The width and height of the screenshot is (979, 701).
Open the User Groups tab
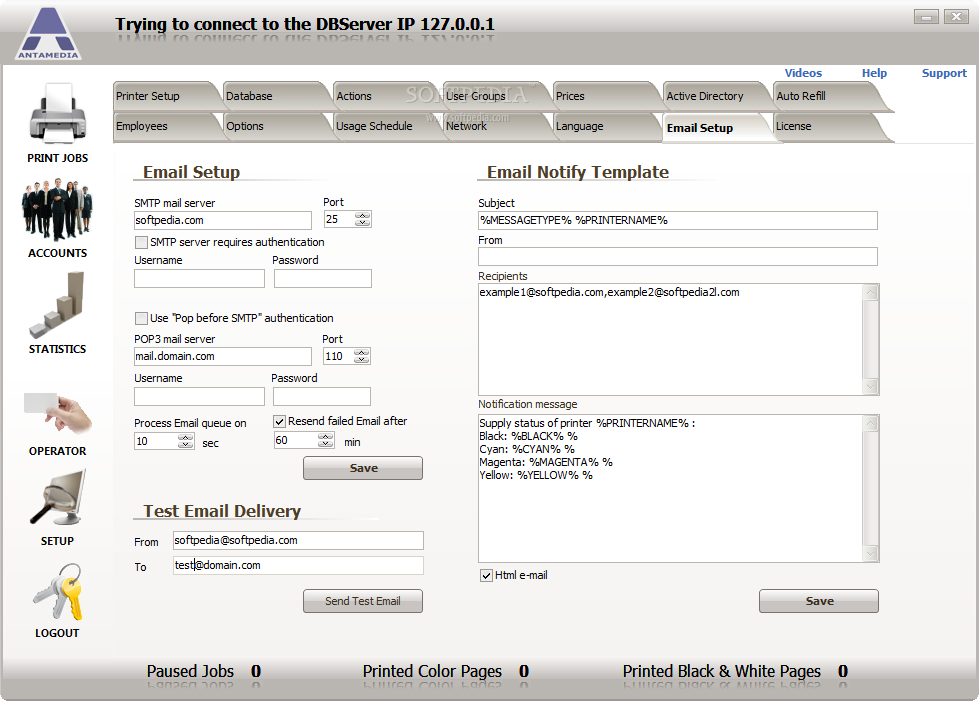point(494,96)
